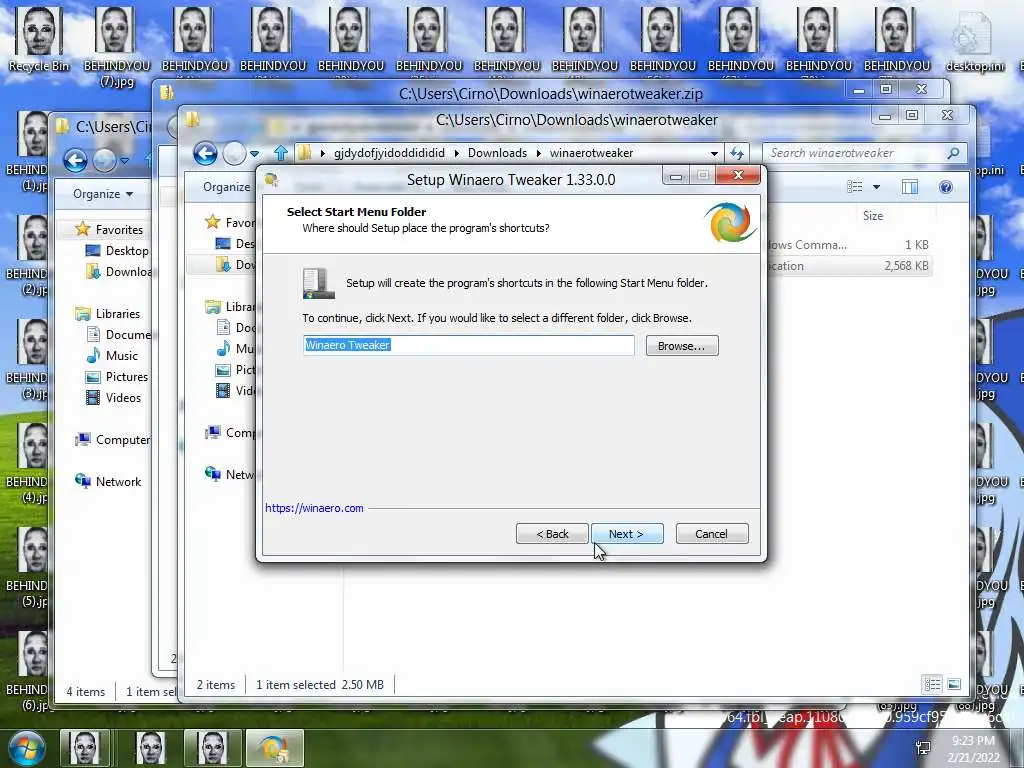The height and width of the screenshot is (768, 1024).
Task: Click second face icon on taskbar
Action: [151, 748]
